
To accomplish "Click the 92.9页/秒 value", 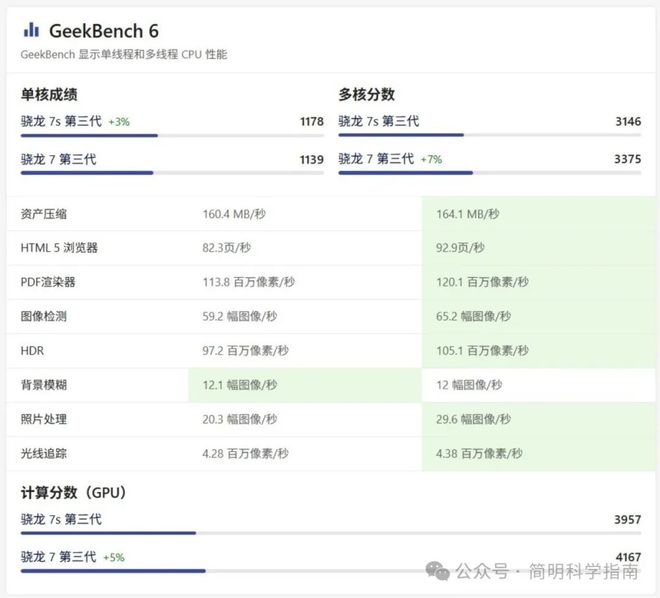I will [x=460, y=248].
